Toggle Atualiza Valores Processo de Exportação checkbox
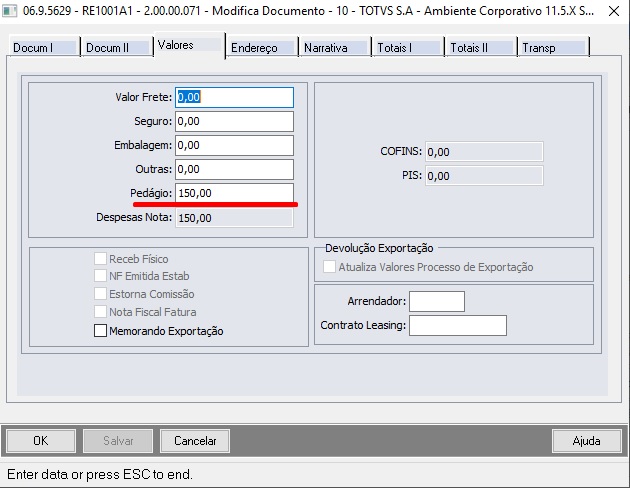Viewport: 630px width, 488px height. click(x=329, y=267)
